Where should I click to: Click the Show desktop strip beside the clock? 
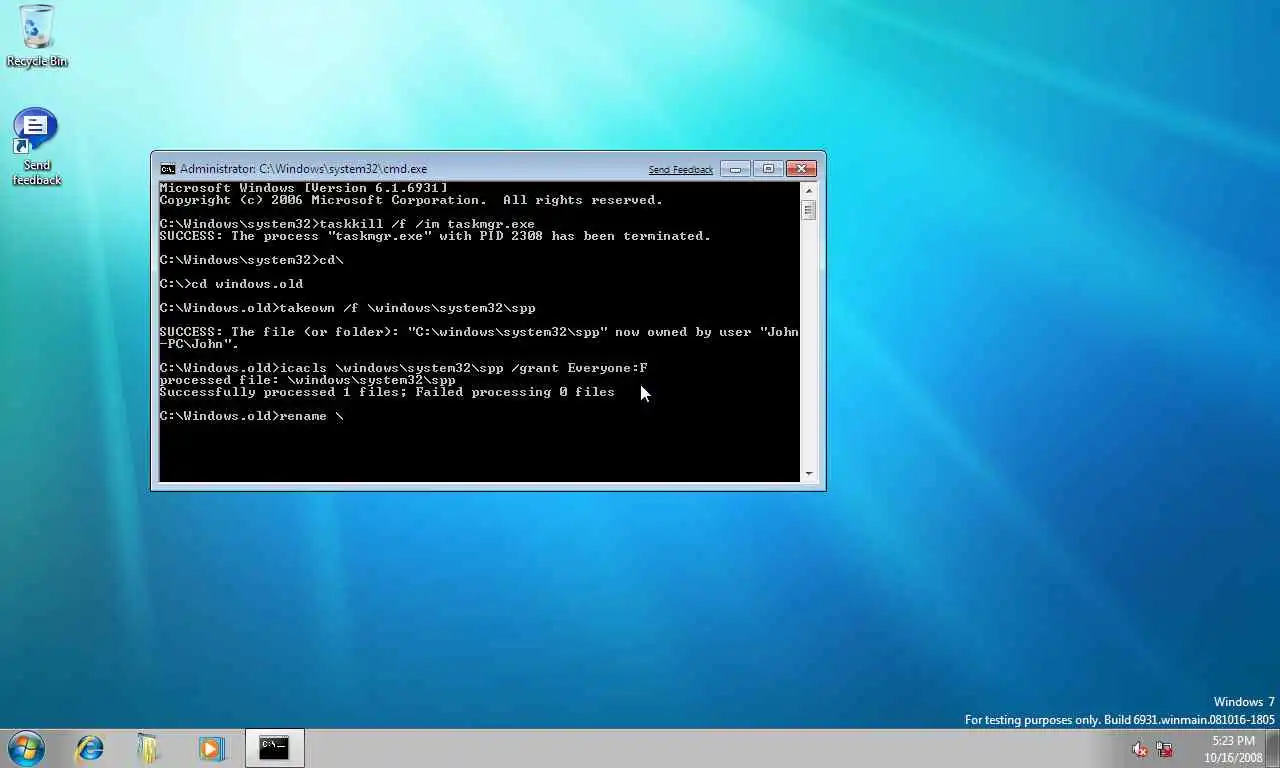click(1272, 749)
